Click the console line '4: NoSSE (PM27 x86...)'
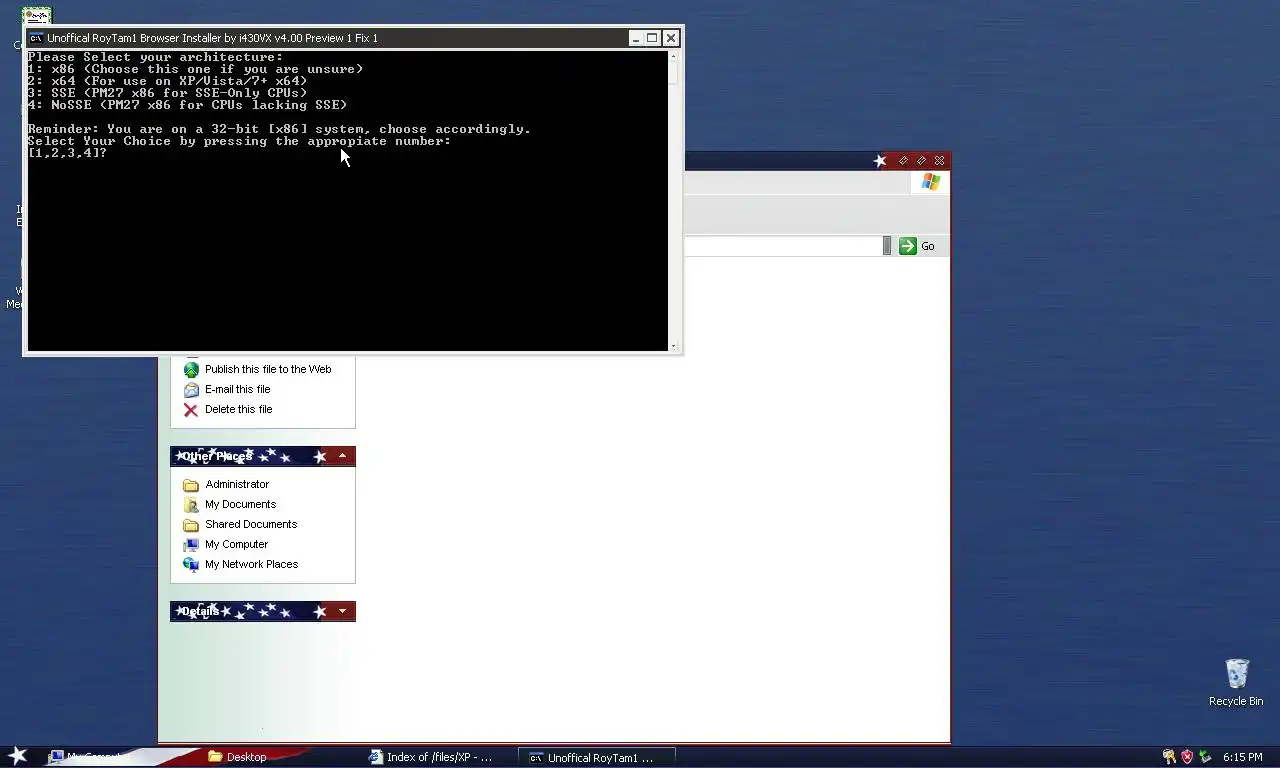This screenshot has height=768, width=1280. click(187, 105)
